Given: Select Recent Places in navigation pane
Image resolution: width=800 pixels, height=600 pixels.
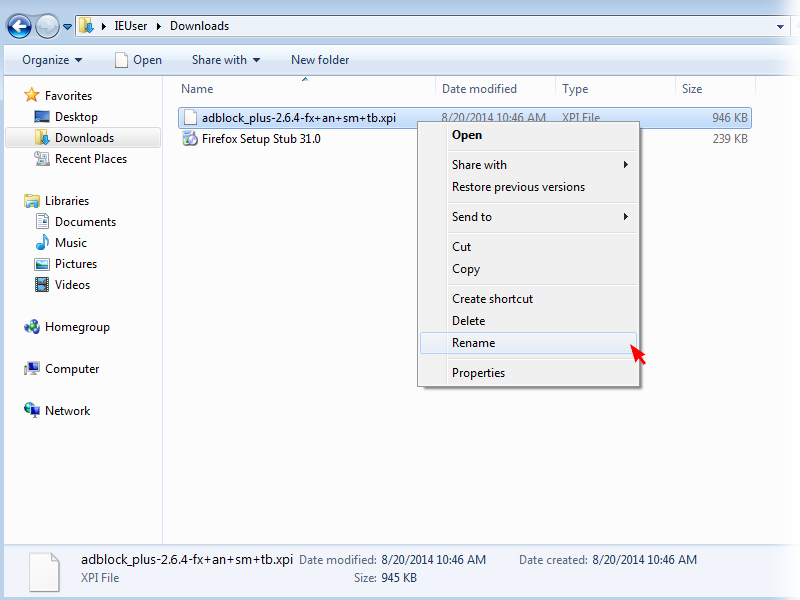Looking at the screenshot, I should 91,159.
